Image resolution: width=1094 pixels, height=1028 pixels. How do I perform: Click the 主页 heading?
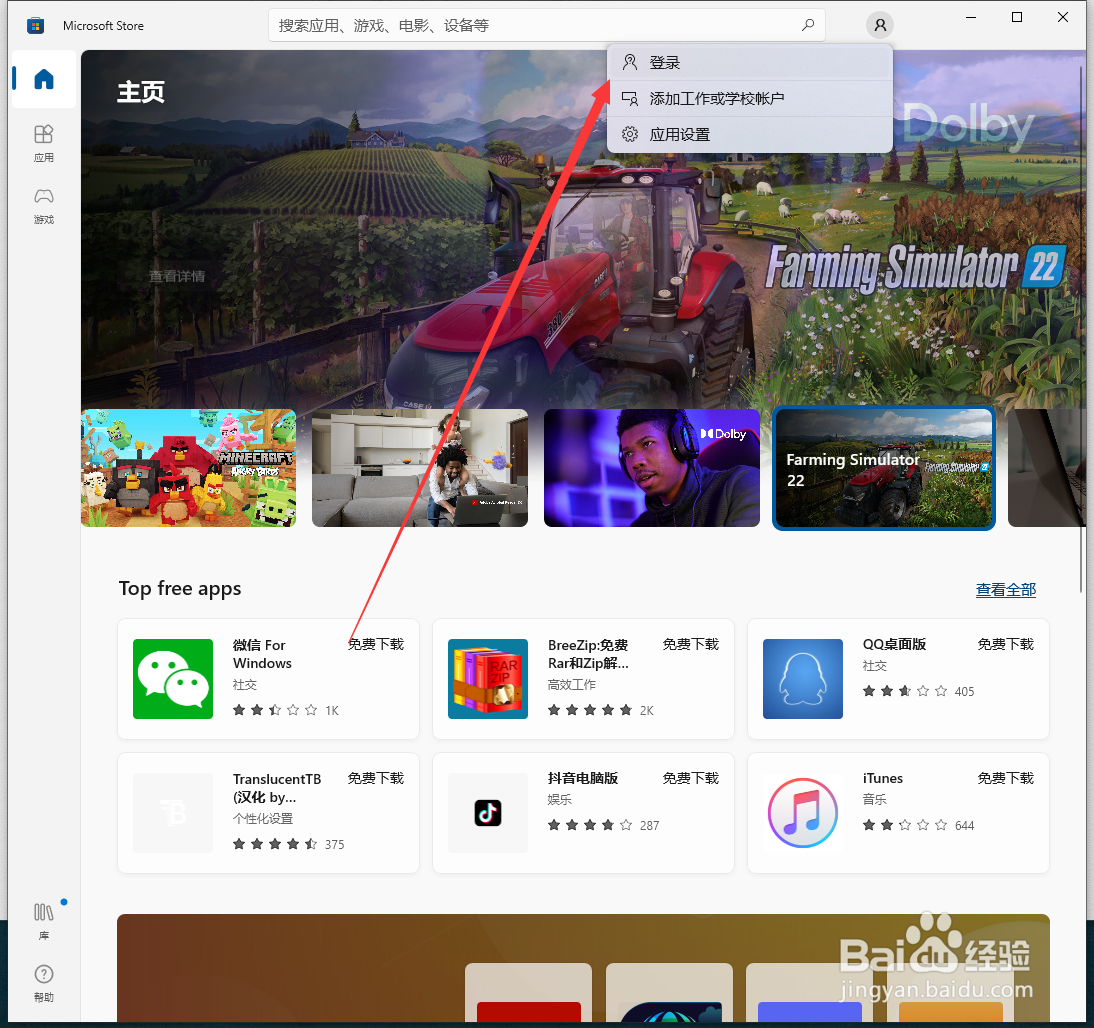click(141, 92)
